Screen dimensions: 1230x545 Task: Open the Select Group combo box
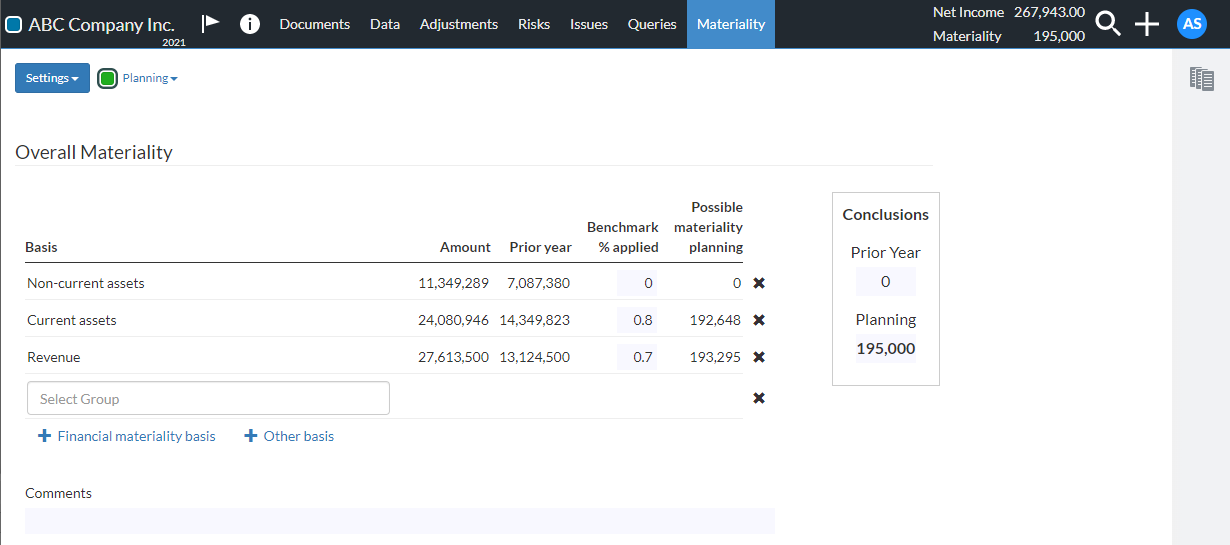pyautogui.click(x=208, y=398)
